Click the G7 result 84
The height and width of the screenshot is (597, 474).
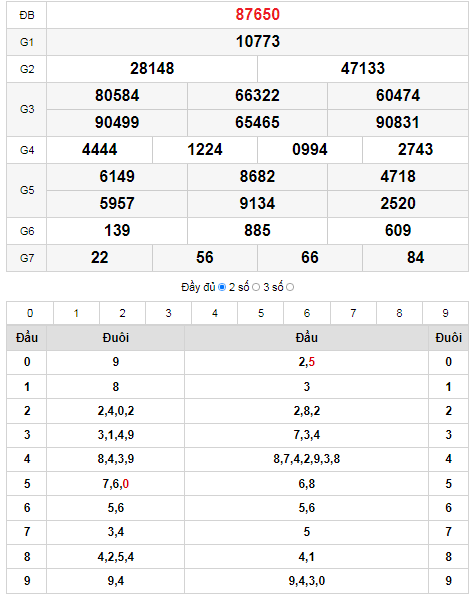coord(415,258)
